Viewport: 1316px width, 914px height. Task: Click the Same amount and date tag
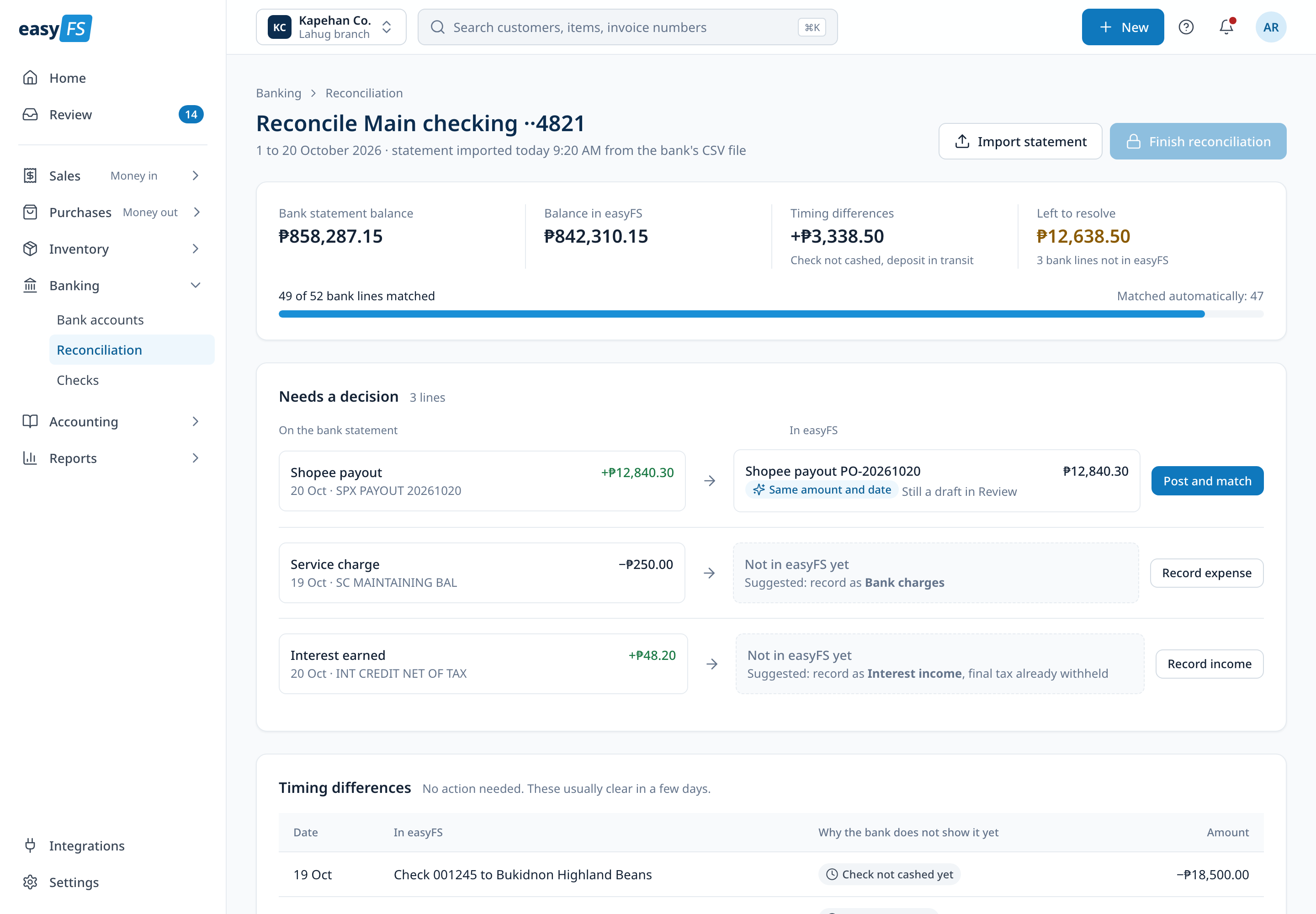pos(822,489)
